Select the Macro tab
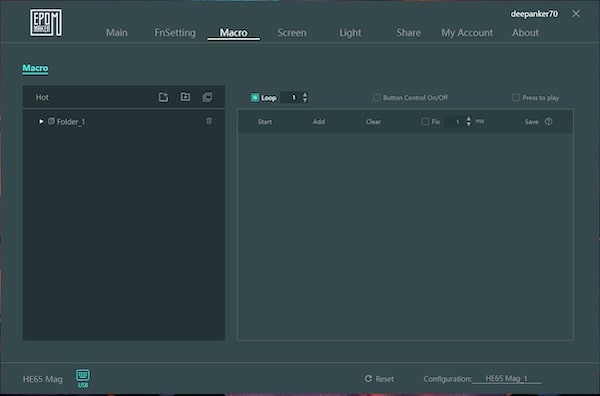600x396 pixels. (233, 33)
